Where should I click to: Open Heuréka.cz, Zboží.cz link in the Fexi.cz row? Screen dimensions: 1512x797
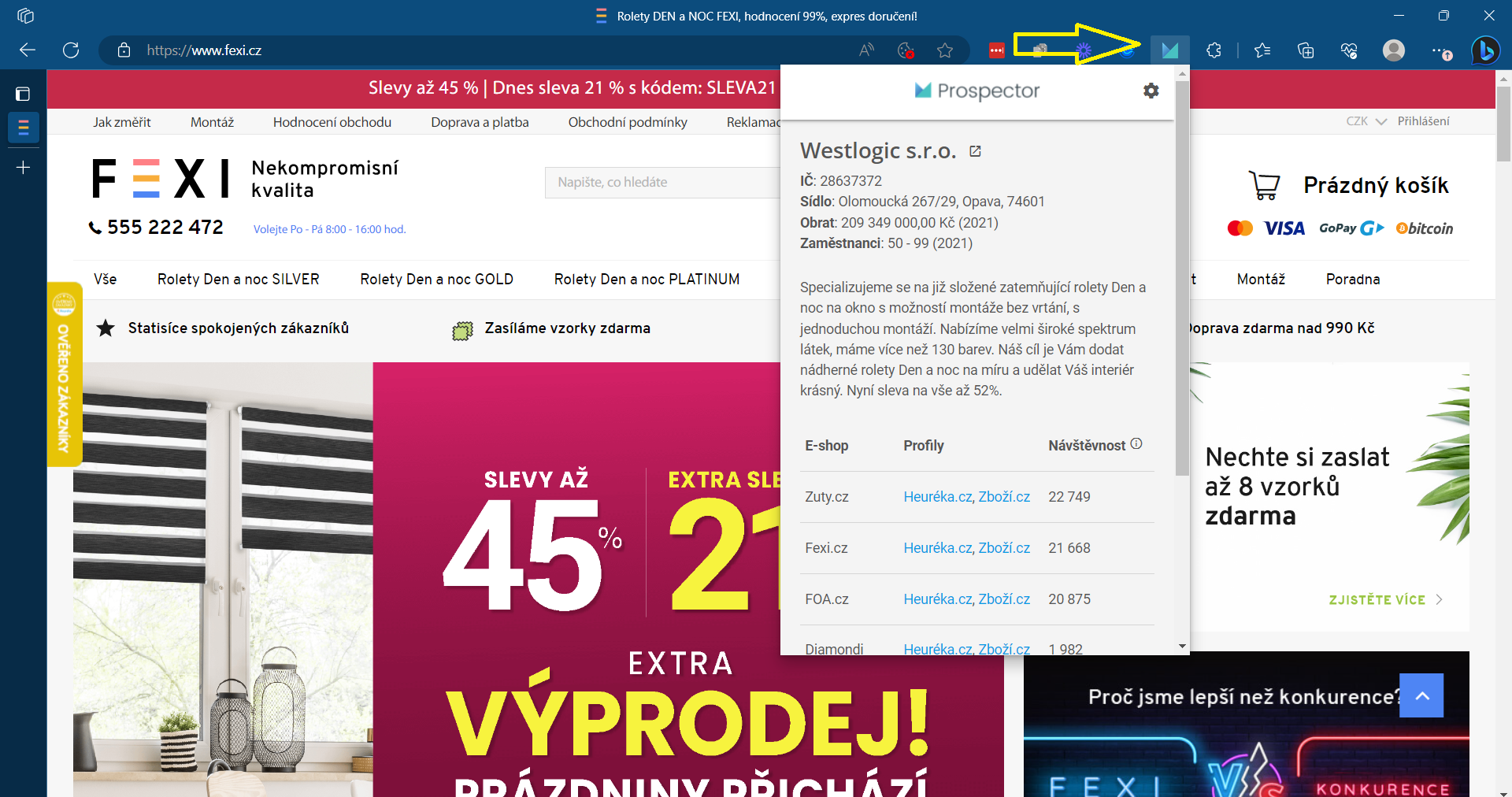[966, 548]
